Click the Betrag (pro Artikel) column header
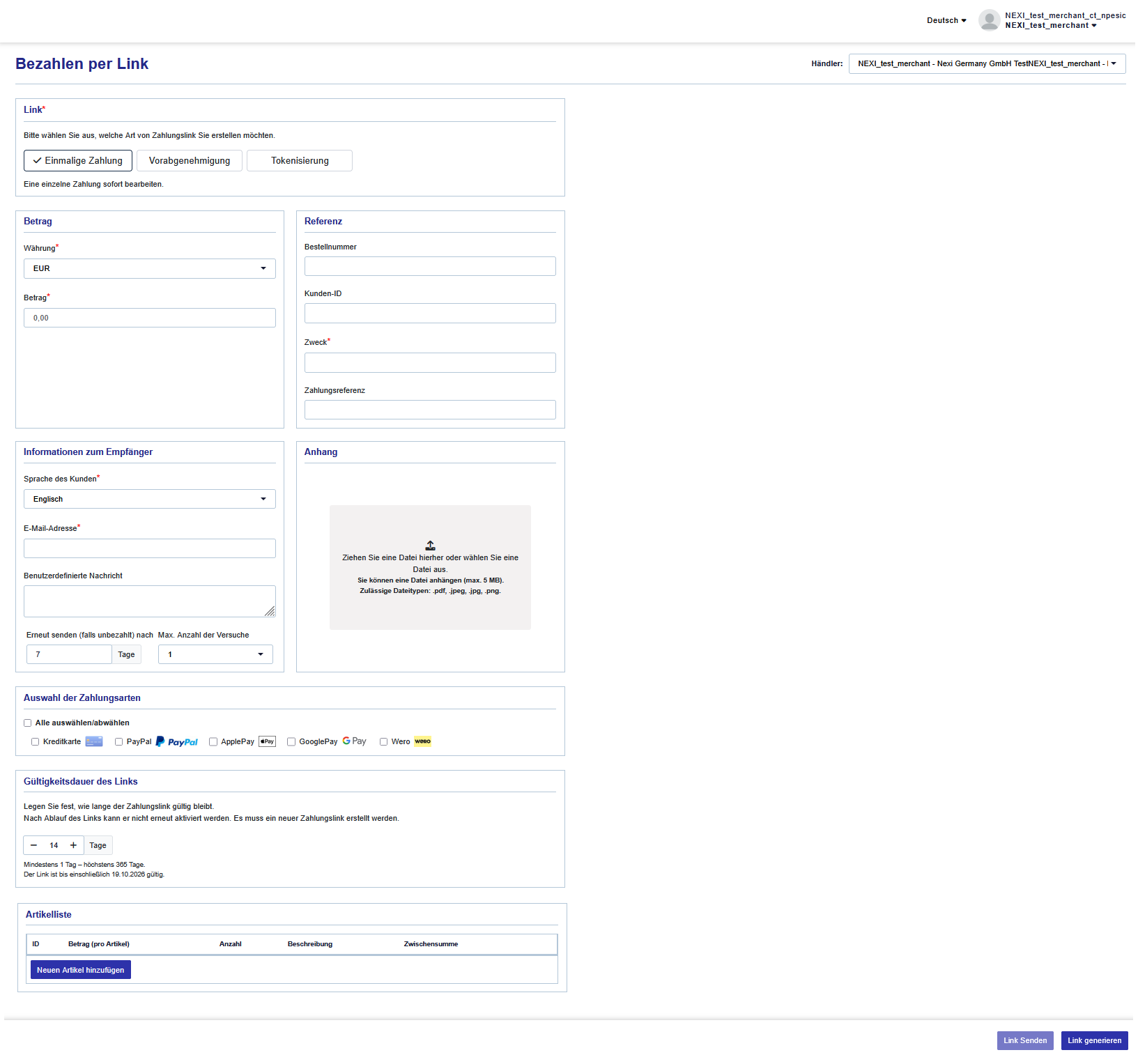 click(x=99, y=944)
